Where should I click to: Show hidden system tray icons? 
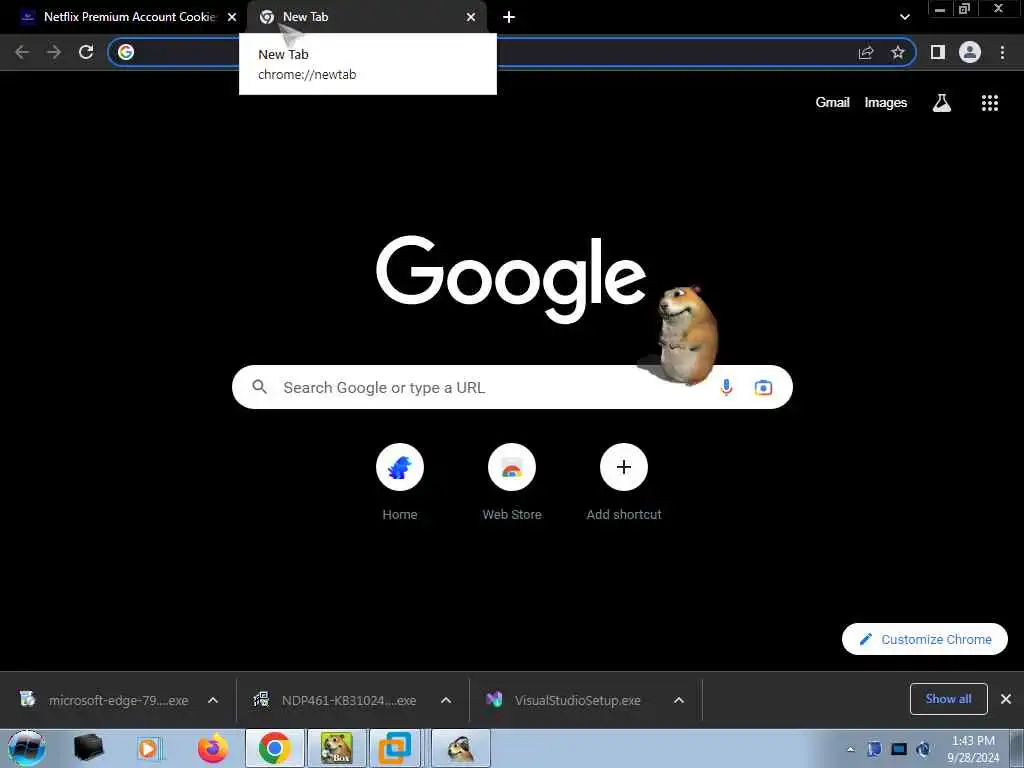tap(850, 749)
